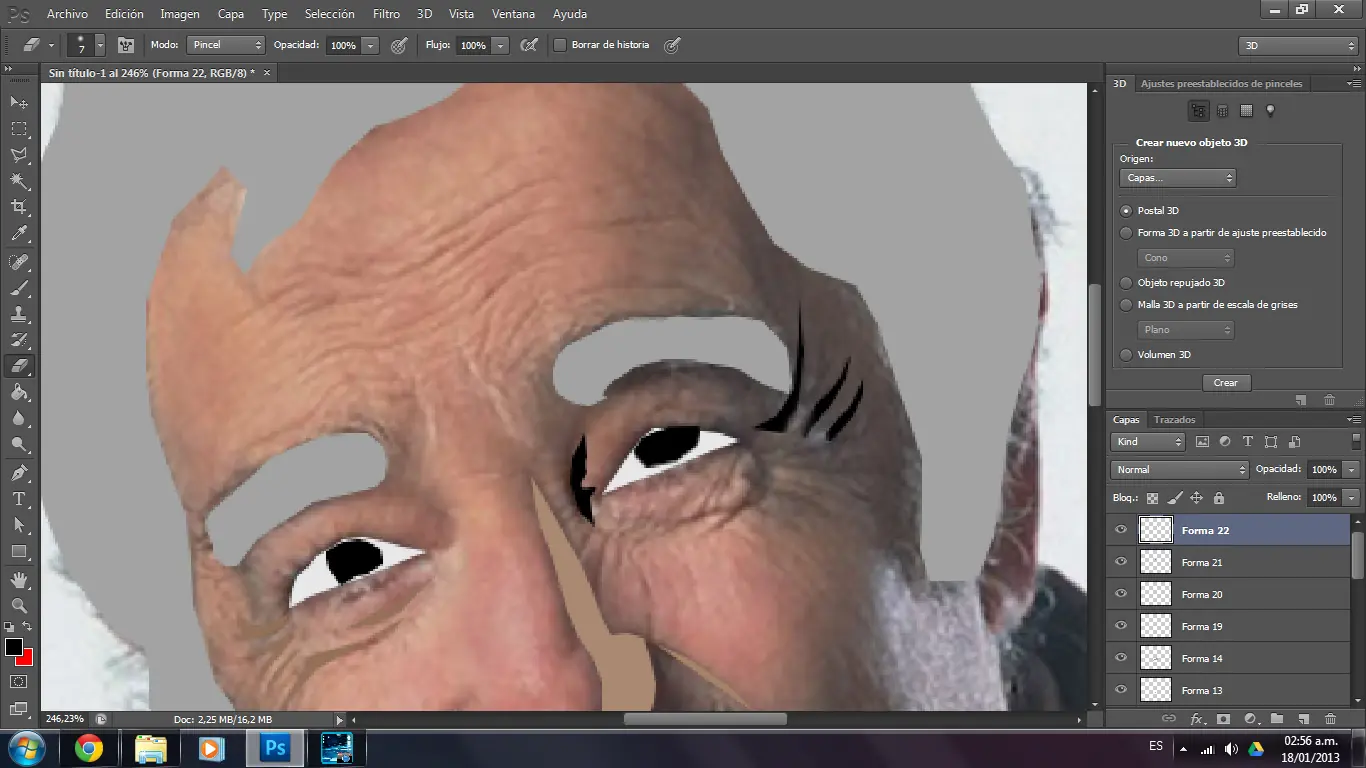Select the Type tool

click(19, 499)
